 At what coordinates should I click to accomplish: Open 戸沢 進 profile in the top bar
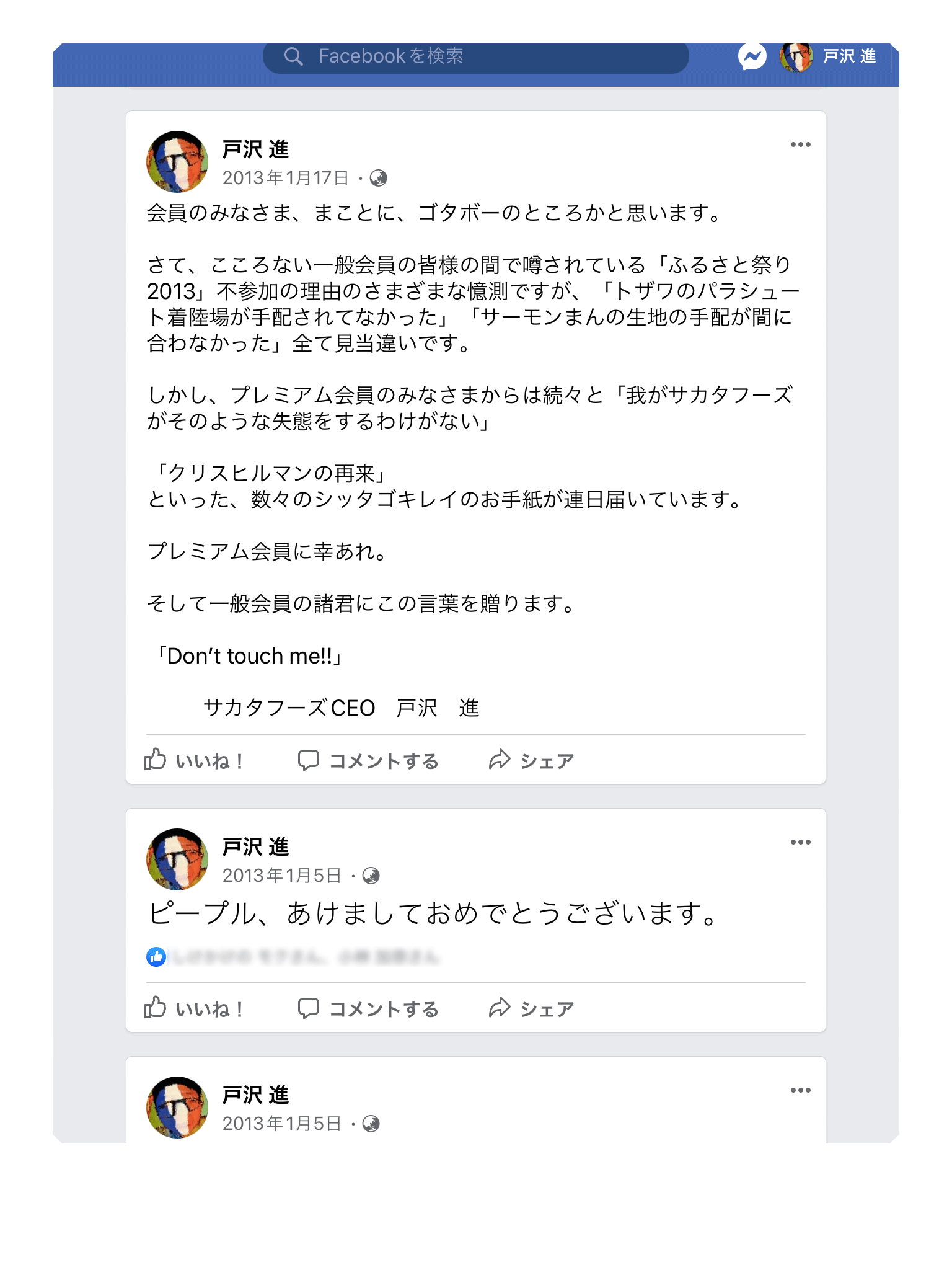click(x=829, y=57)
